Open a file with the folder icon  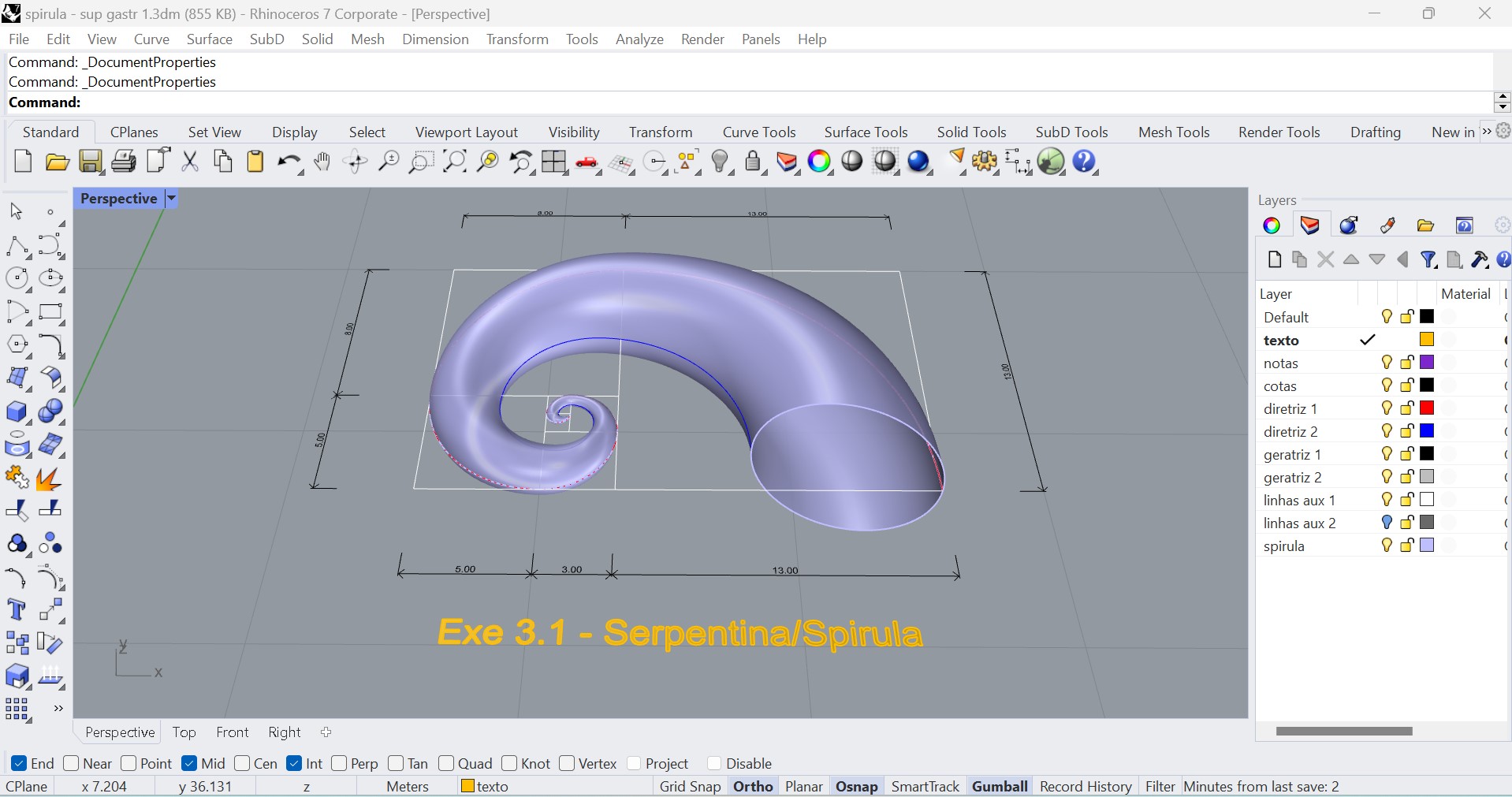(57, 162)
